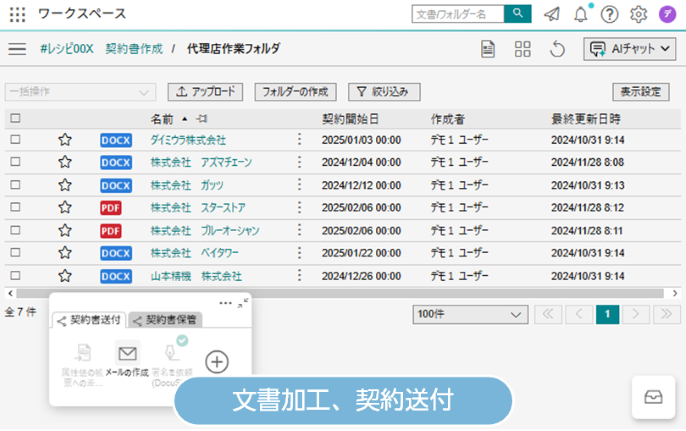Expand the AIチャット dropdown
Viewport: 686px width, 431px height.
click(630, 49)
